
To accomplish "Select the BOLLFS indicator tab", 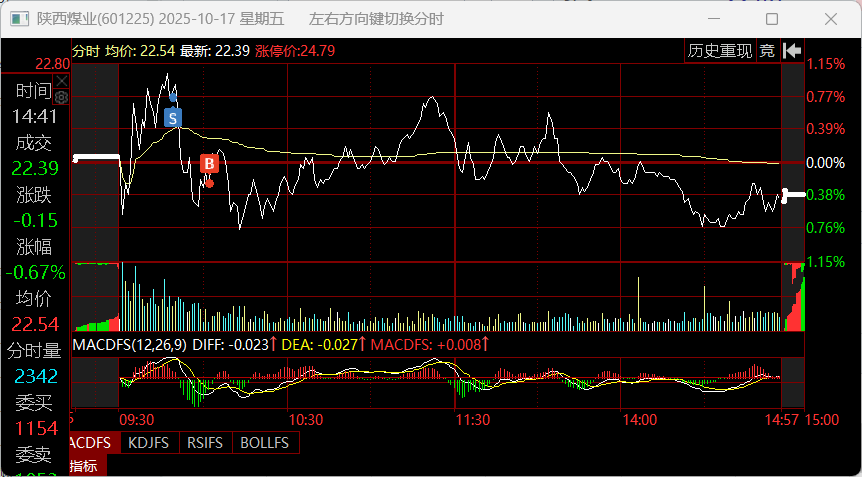I will (265, 442).
